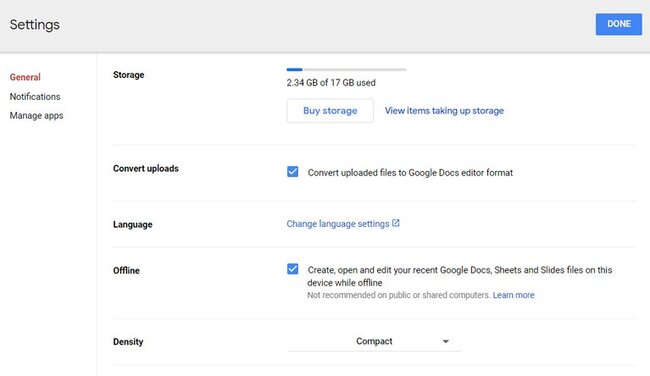Click the Buy storage button

[330, 111]
